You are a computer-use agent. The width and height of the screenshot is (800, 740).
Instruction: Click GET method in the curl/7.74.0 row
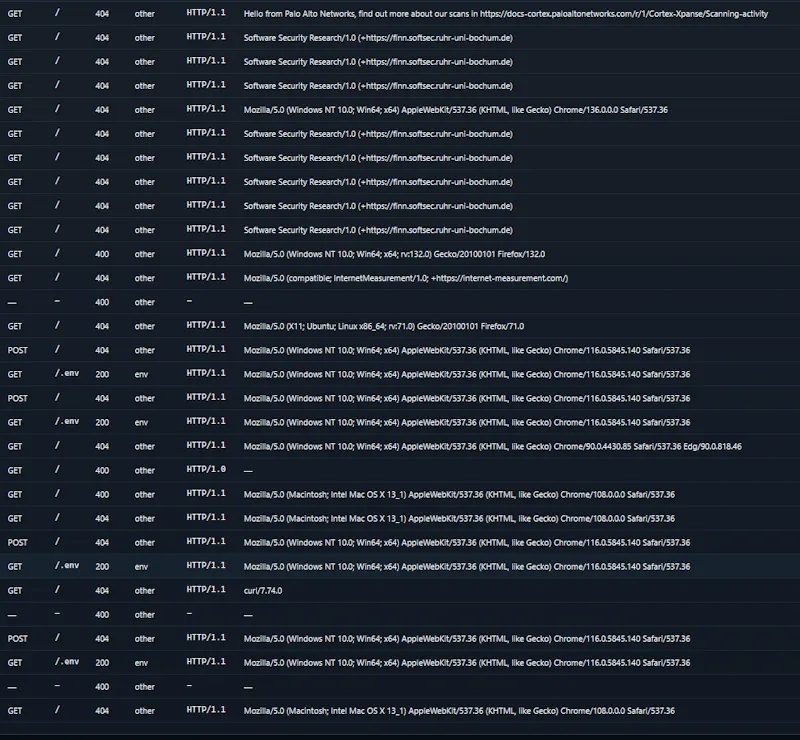pyautogui.click(x=15, y=590)
